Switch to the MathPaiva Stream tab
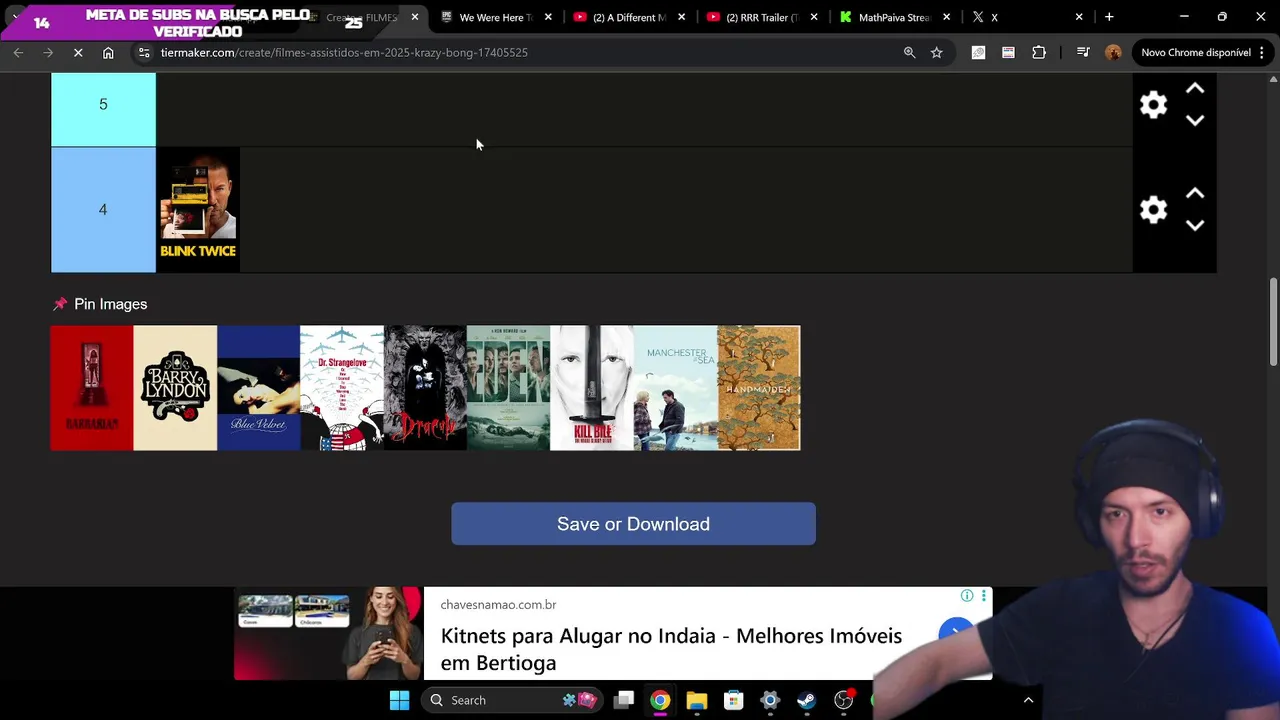Image resolution: width=1280 pixels, height=720 pixels. 894,17
